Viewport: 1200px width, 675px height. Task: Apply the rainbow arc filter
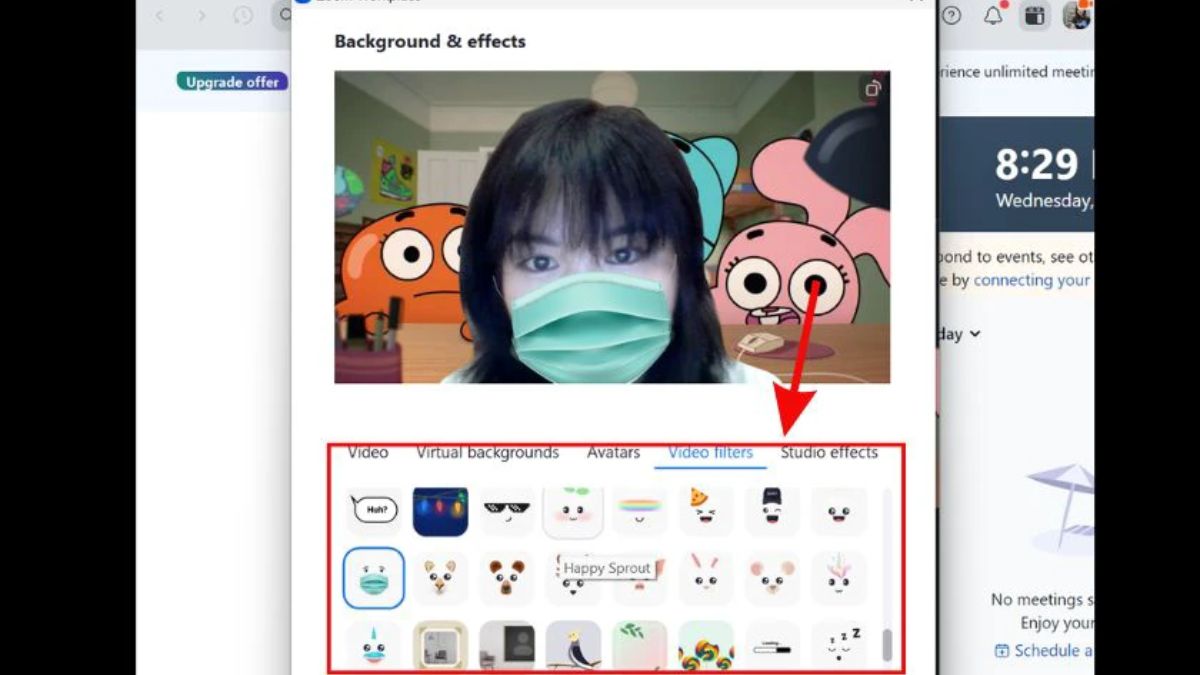(639, 509)
